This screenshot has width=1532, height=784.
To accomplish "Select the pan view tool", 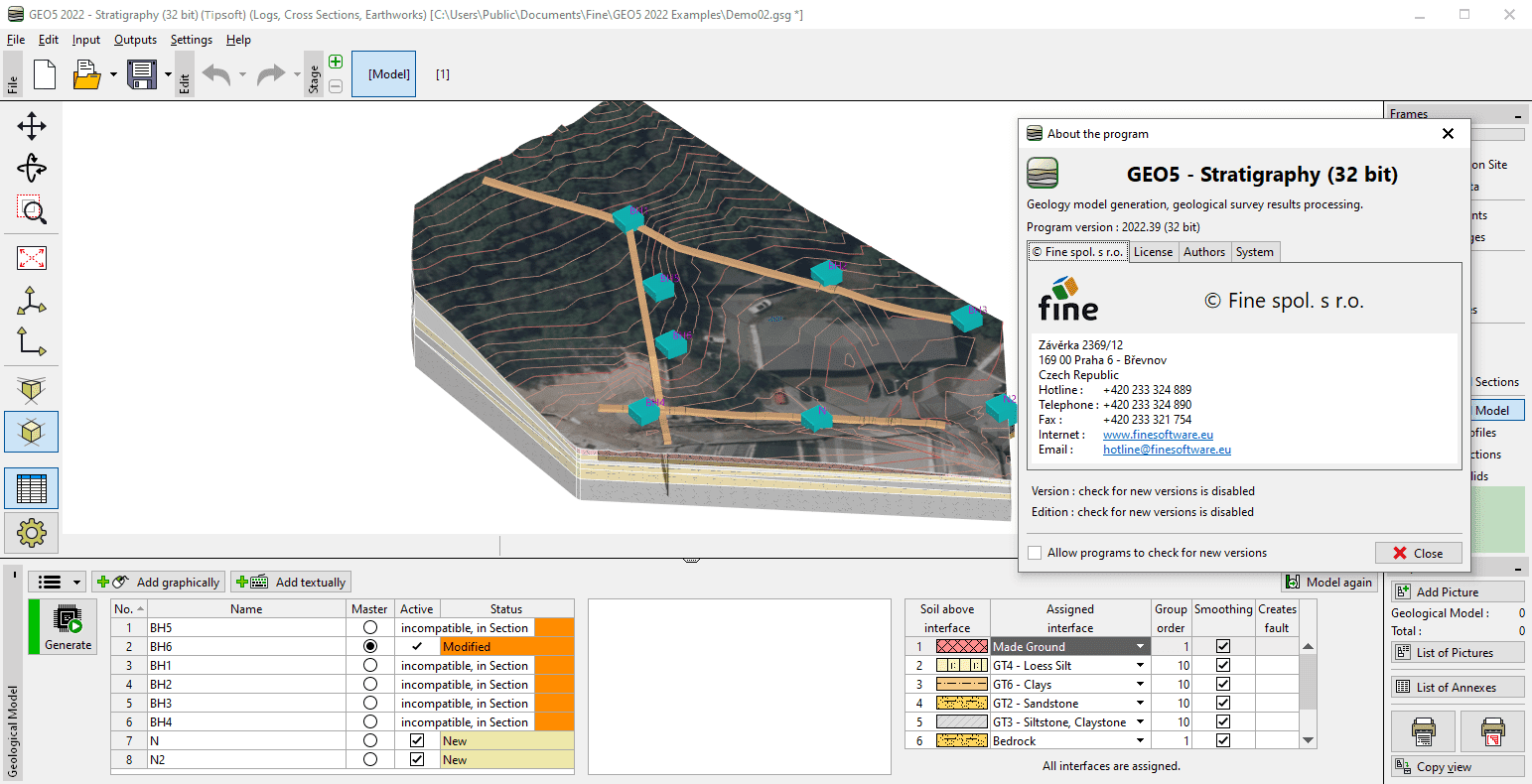I will (32, 126).
